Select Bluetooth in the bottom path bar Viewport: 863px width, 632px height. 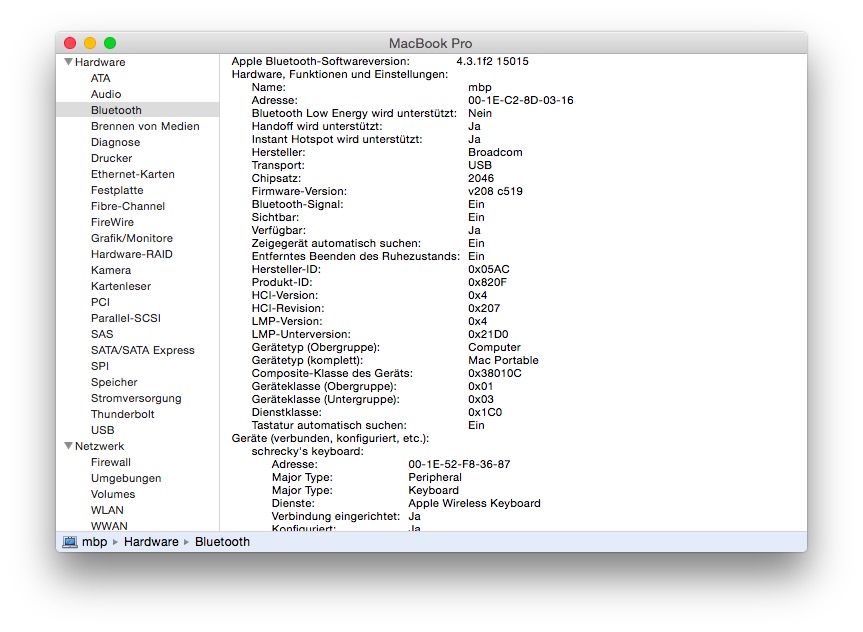(x=222, y=542)
